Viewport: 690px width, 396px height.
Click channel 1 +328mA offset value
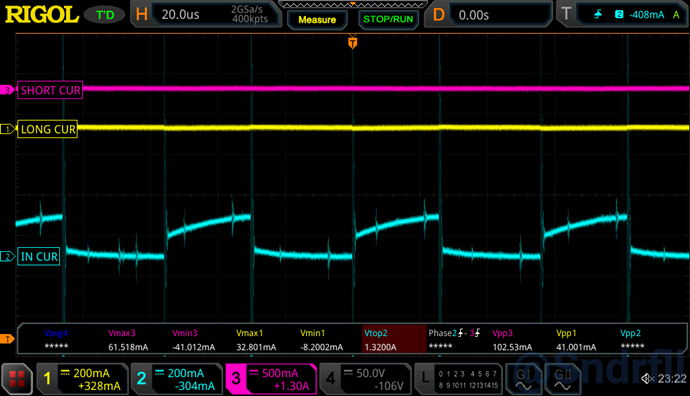click(x=99, y=386)
